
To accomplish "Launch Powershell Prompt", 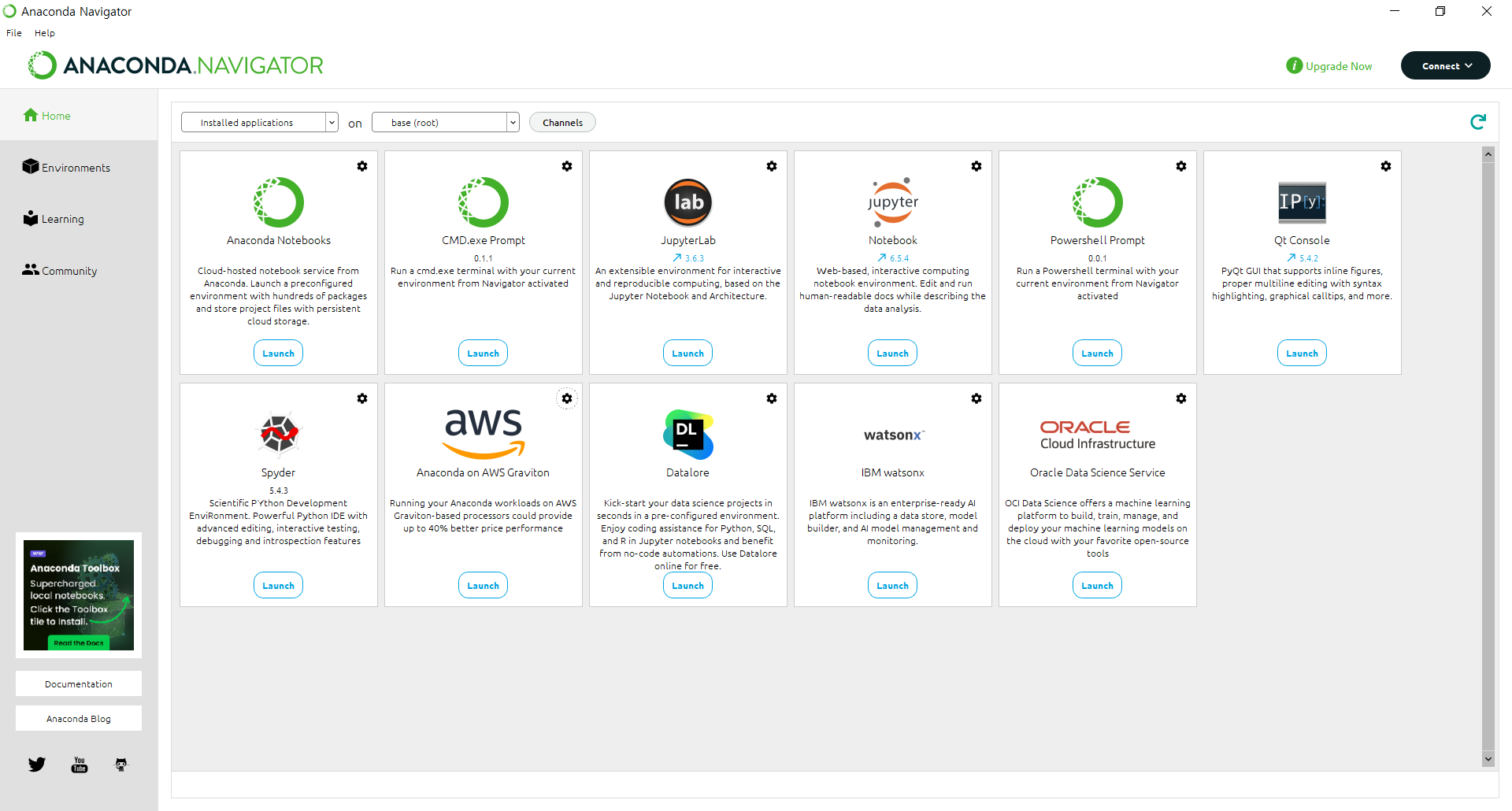I will (1098, 353).
